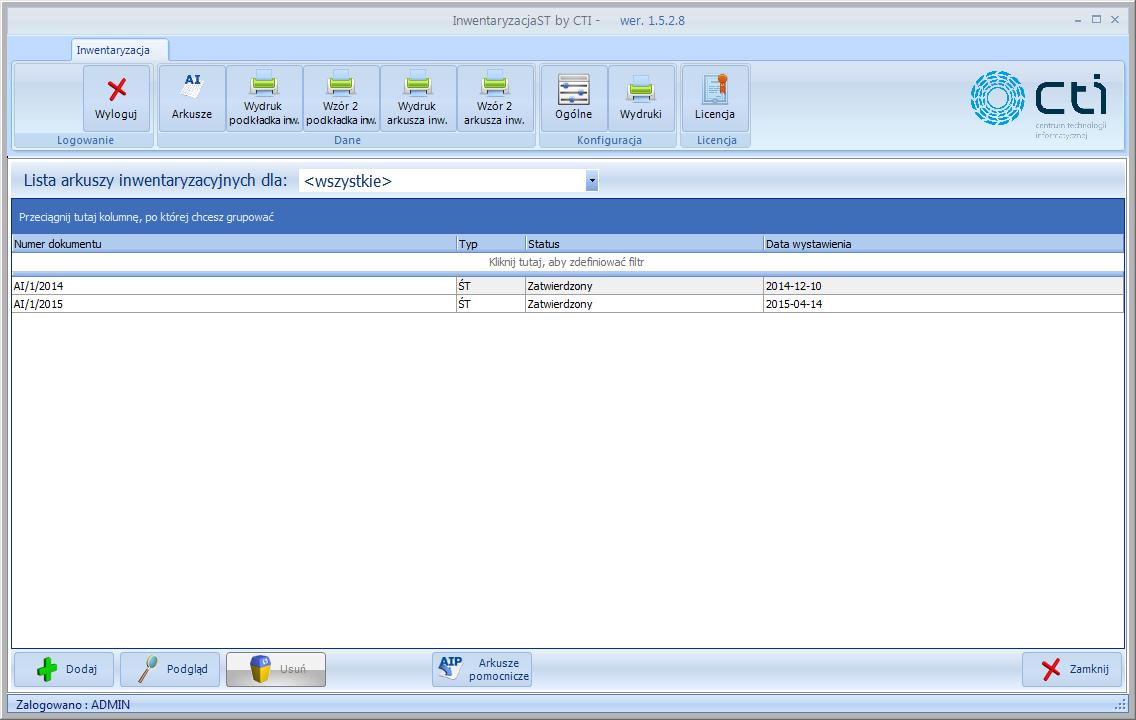Screen dimensions: 1136x720
Task: Close the InwentaryzacjaST window
Action: pos(1115,20)
